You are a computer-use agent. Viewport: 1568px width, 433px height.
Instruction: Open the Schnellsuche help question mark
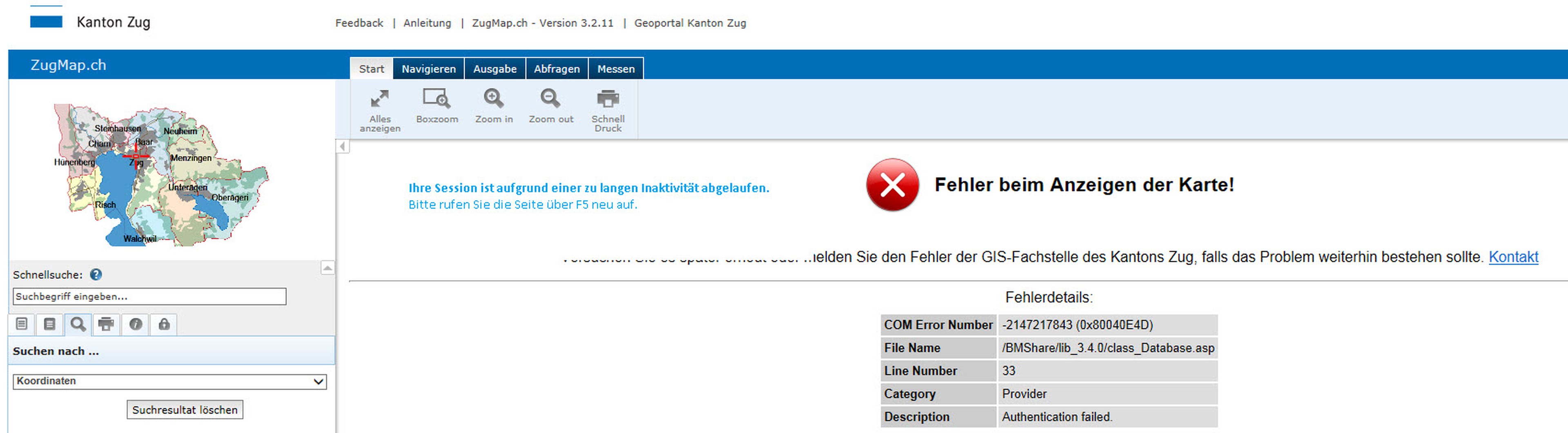(x=96, y=275)
